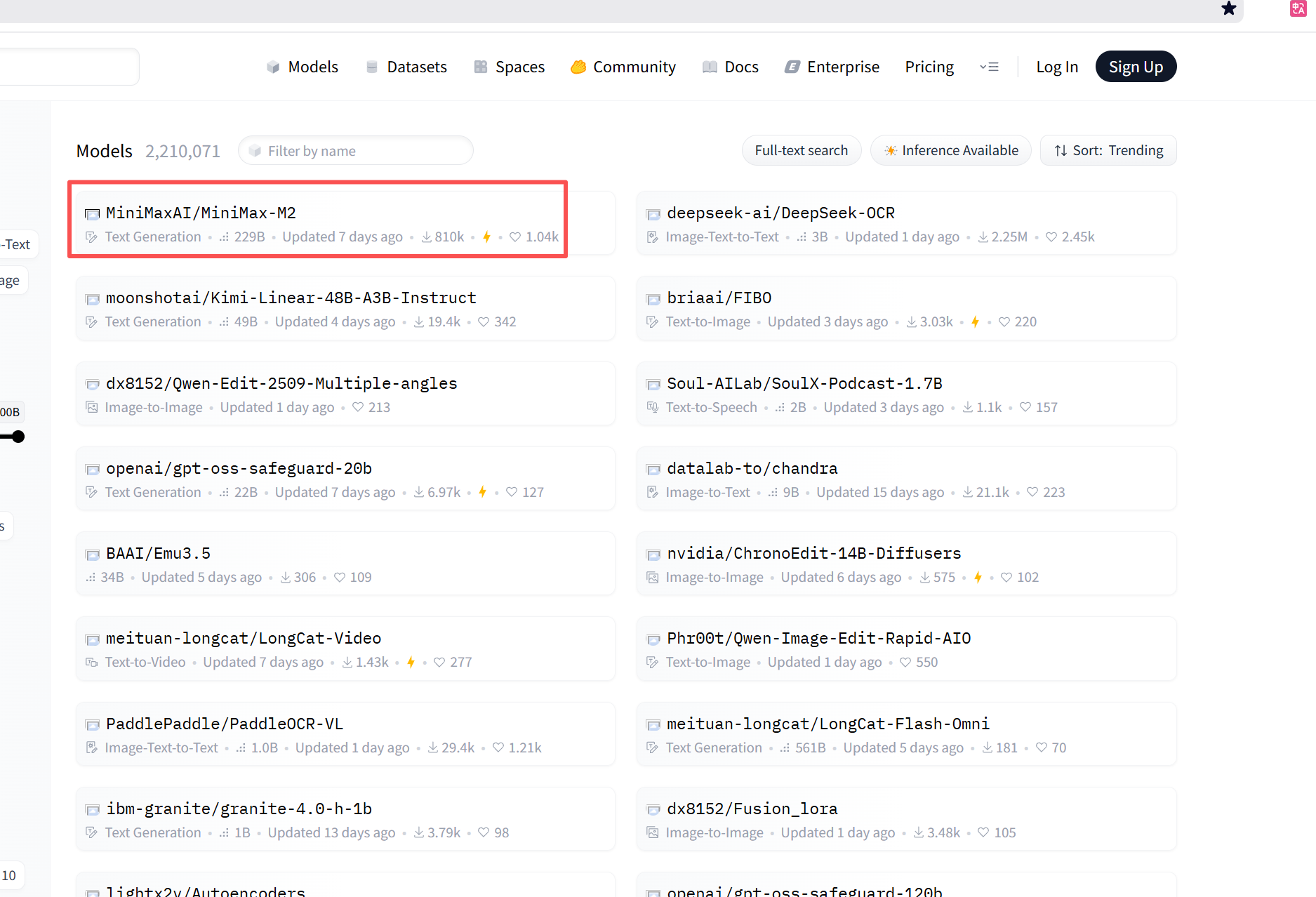The image size is (1316, 897).
Task: Click lightning icon in MiniMaxAI/MiniMax-M2 row
Action: click(x=486, y=237)
